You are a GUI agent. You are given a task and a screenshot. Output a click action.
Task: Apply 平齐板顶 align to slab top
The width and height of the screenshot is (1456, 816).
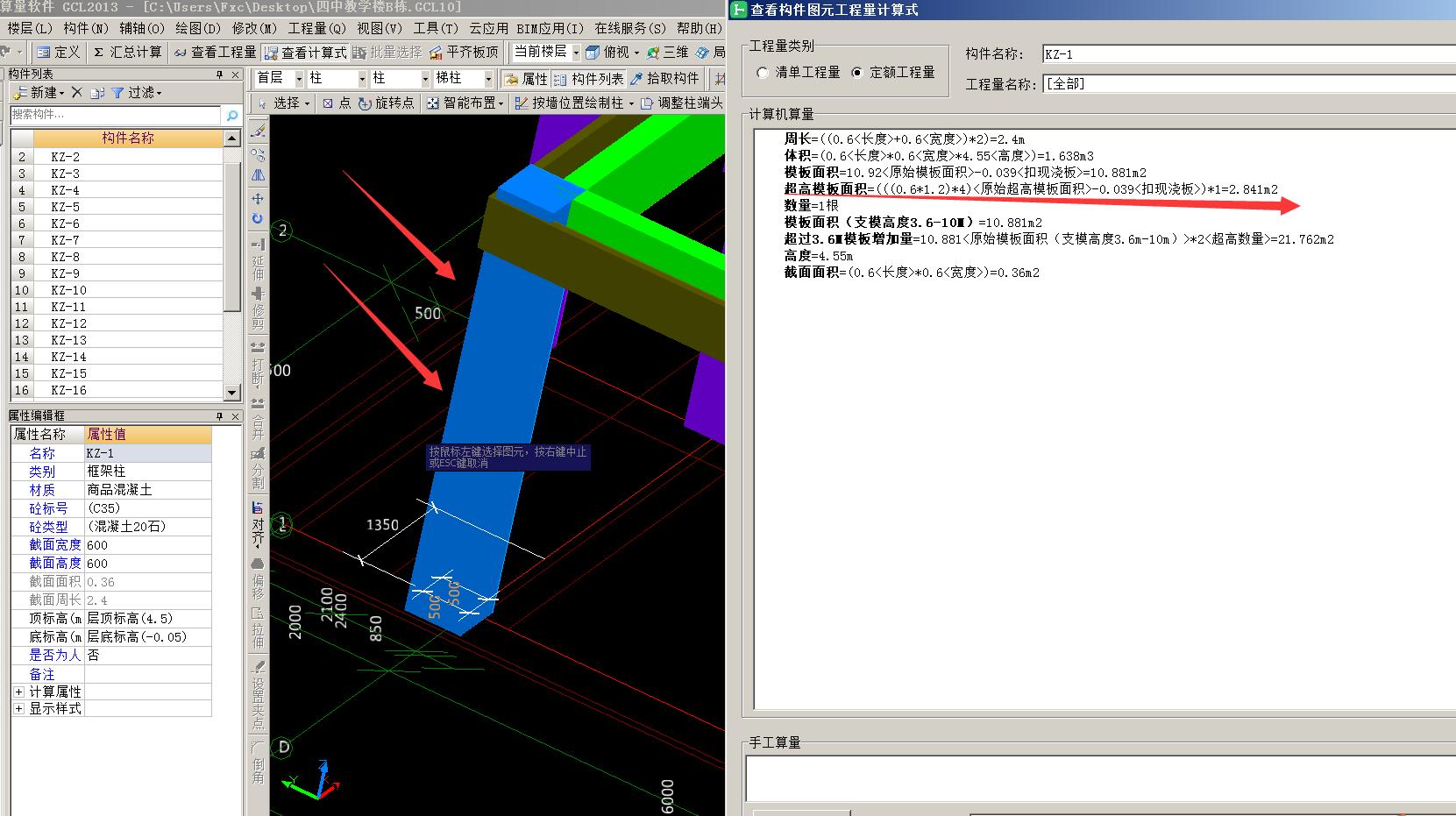[464, 53]
